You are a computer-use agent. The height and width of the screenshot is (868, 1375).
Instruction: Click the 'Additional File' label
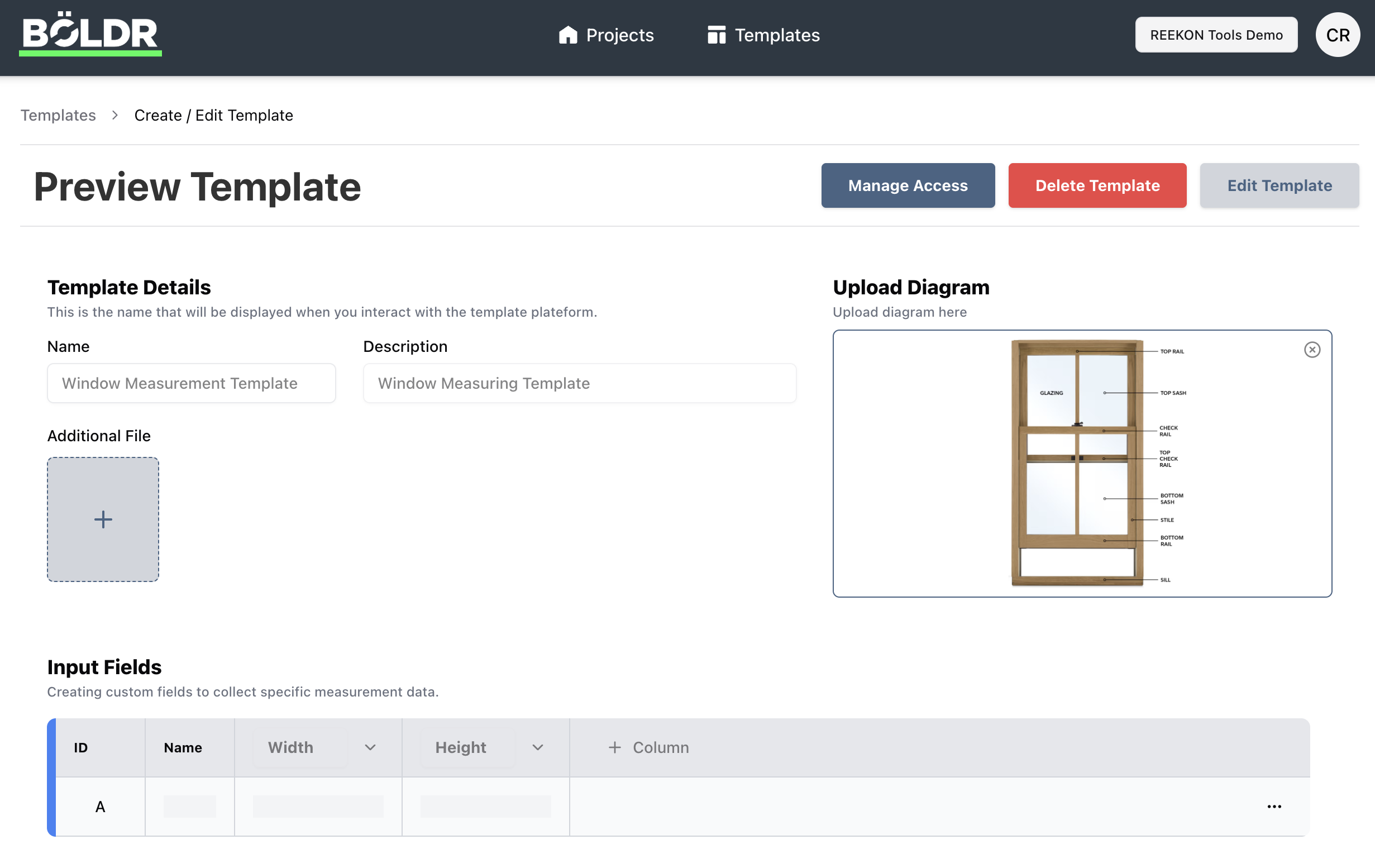[x=99, y=436]
